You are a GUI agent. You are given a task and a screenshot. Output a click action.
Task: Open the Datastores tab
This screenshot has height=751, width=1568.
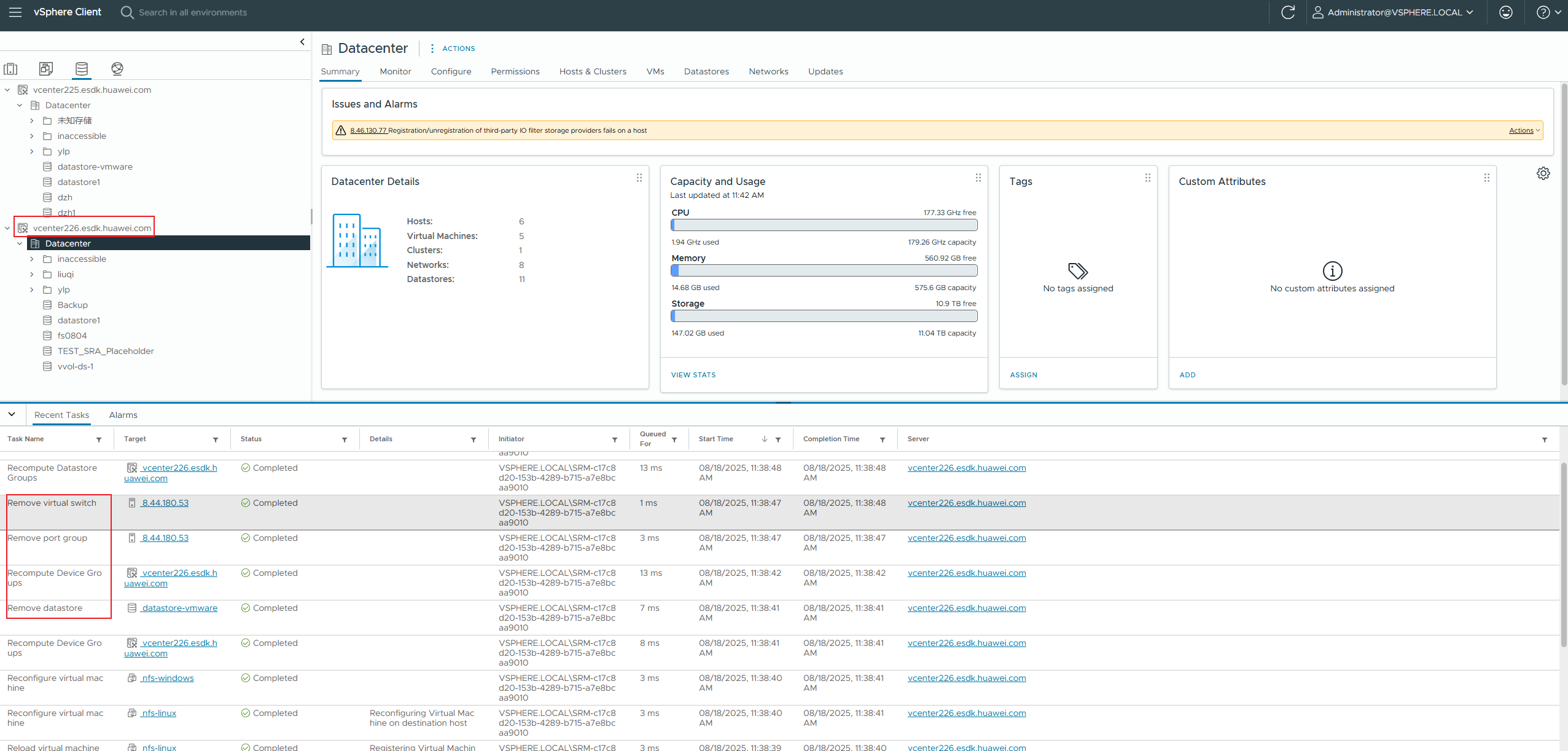click(x=706, y=71)
